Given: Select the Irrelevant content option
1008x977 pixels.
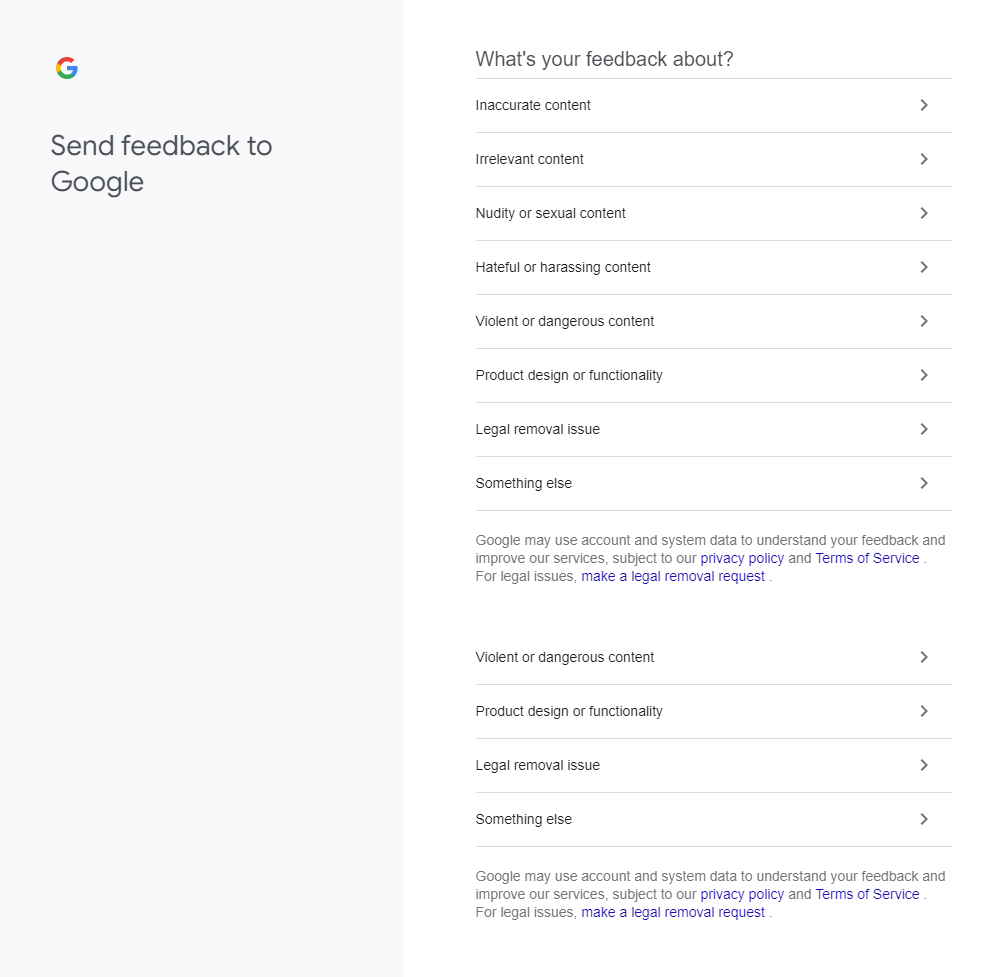Looking at the screenshot, I should (x=714, y=159).
